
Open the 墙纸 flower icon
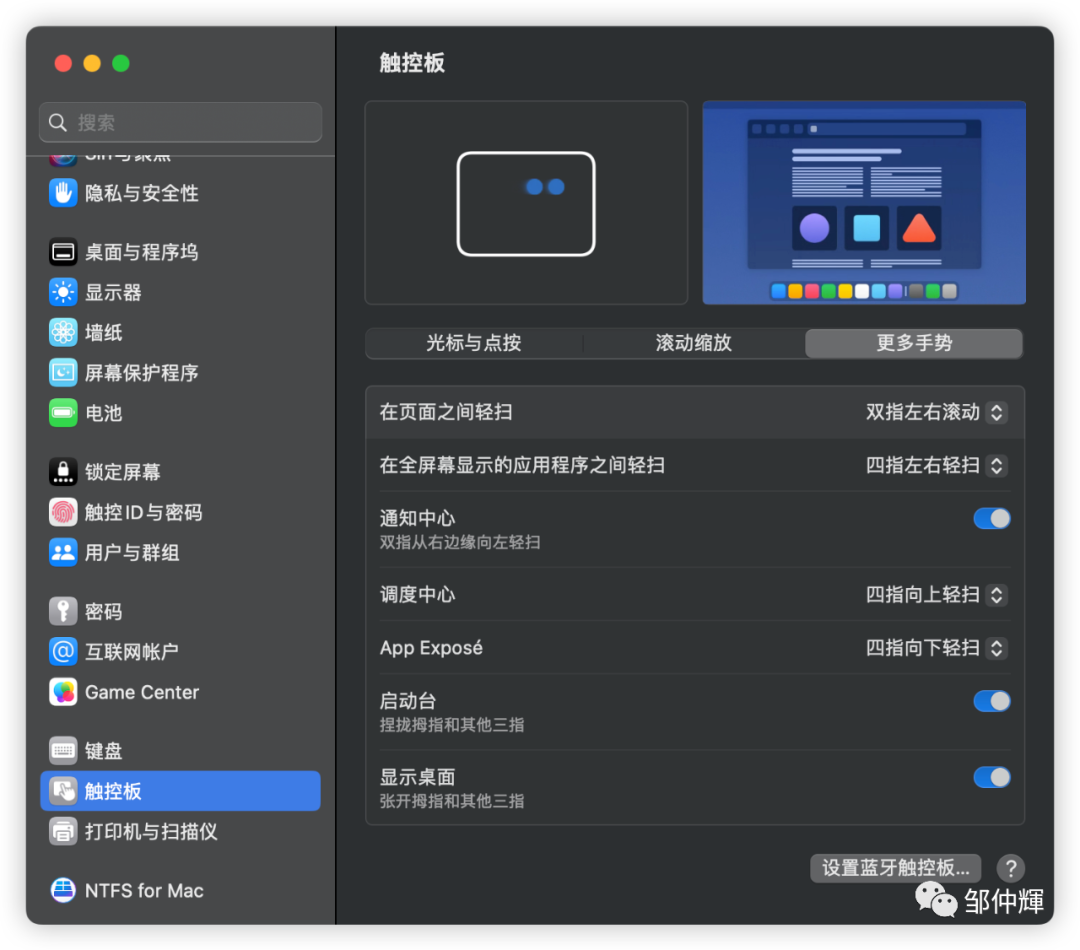point(63,333)
